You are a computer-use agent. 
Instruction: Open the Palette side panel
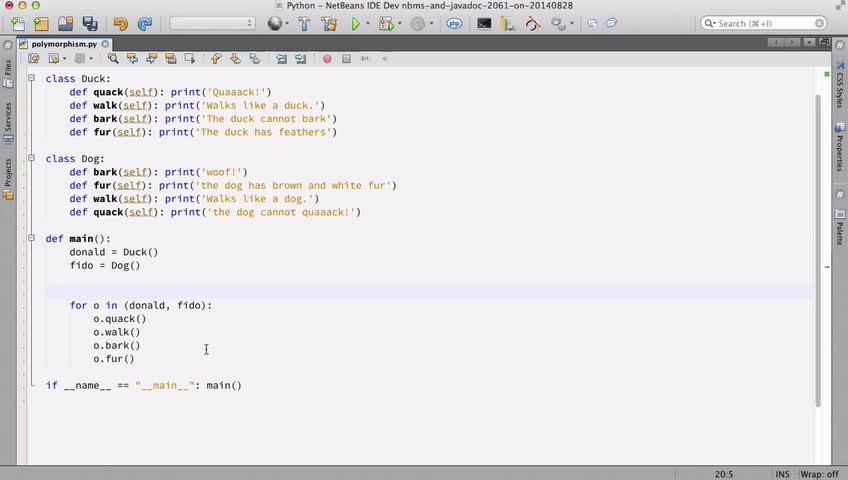839,227
